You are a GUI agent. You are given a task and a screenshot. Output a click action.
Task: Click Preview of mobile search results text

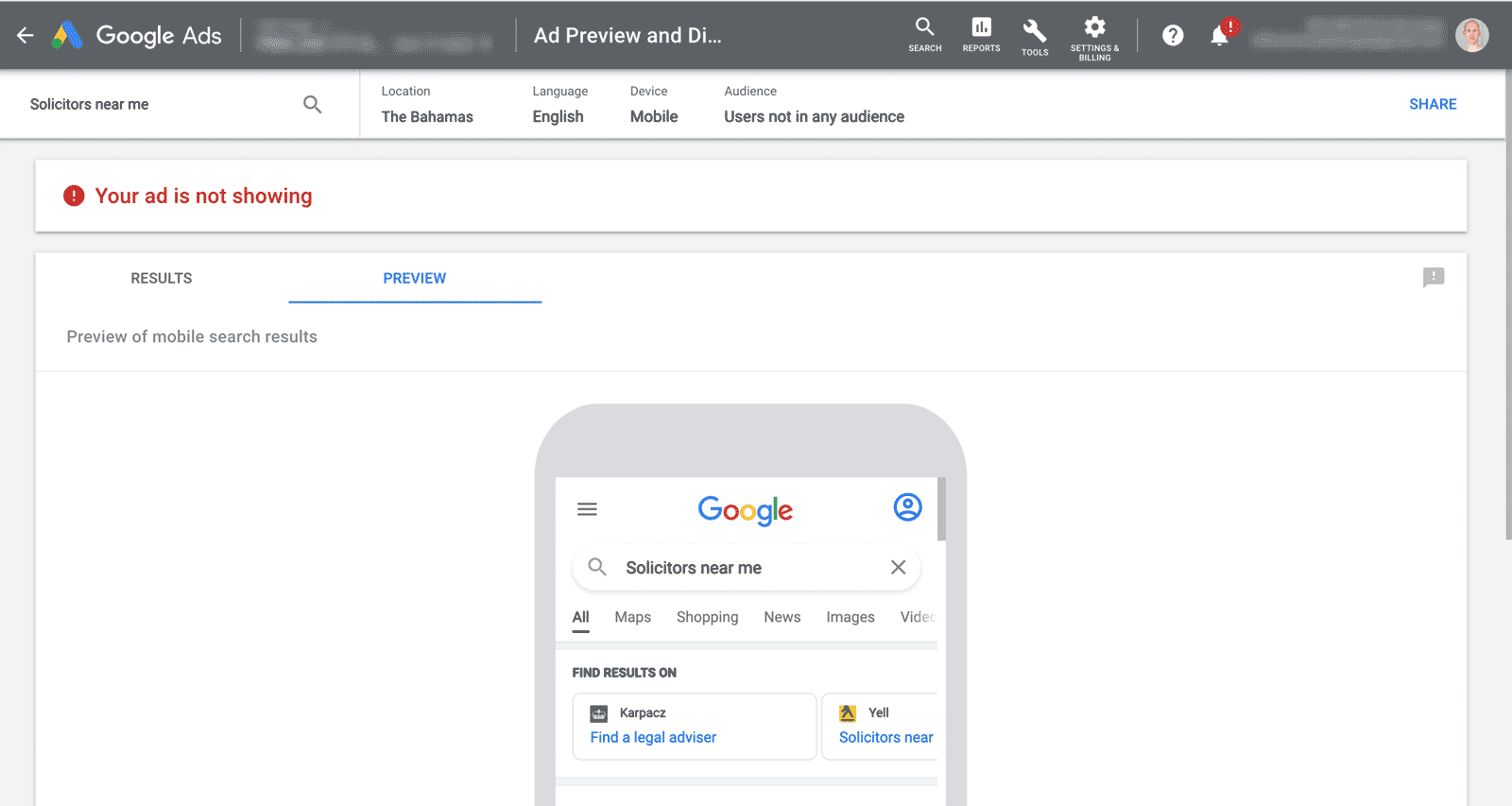(192, 336)
